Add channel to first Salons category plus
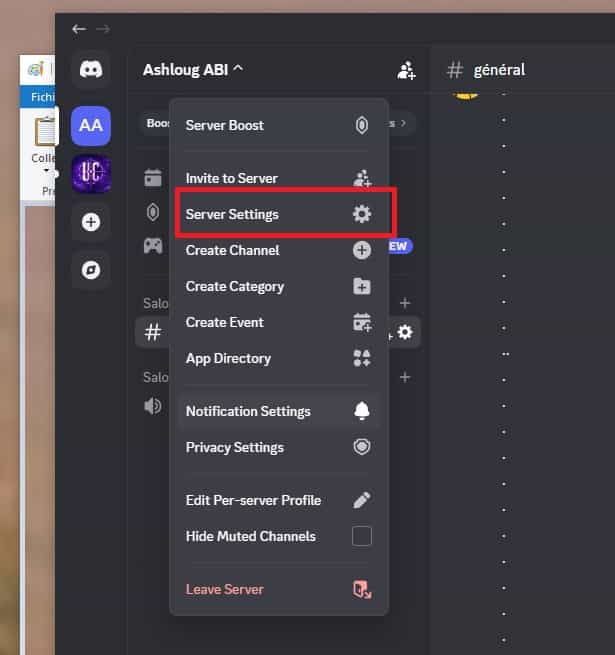This screenshot has height=655, width=615. [x=405, y=303]
